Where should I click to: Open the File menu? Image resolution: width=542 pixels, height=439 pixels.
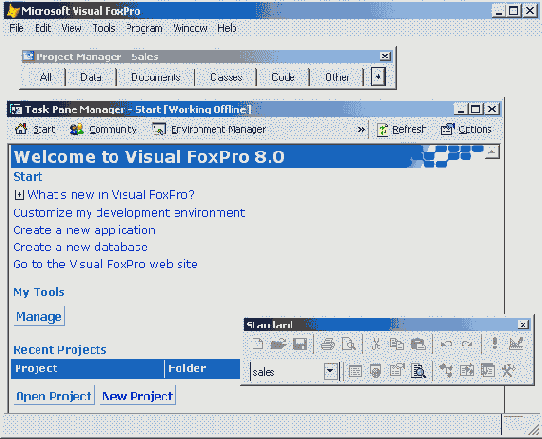point(16,28)
